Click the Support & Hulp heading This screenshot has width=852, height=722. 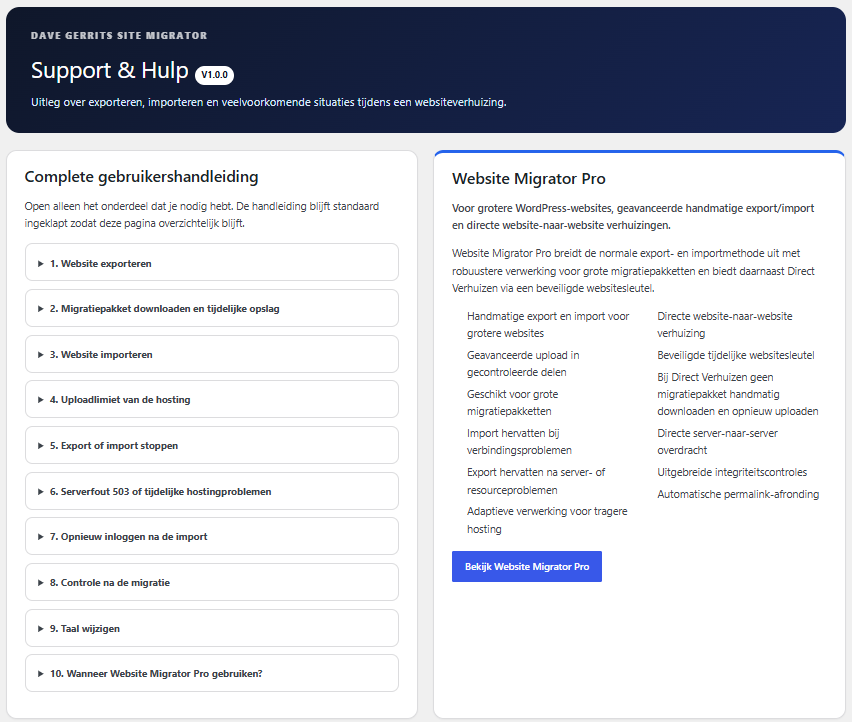110,70
